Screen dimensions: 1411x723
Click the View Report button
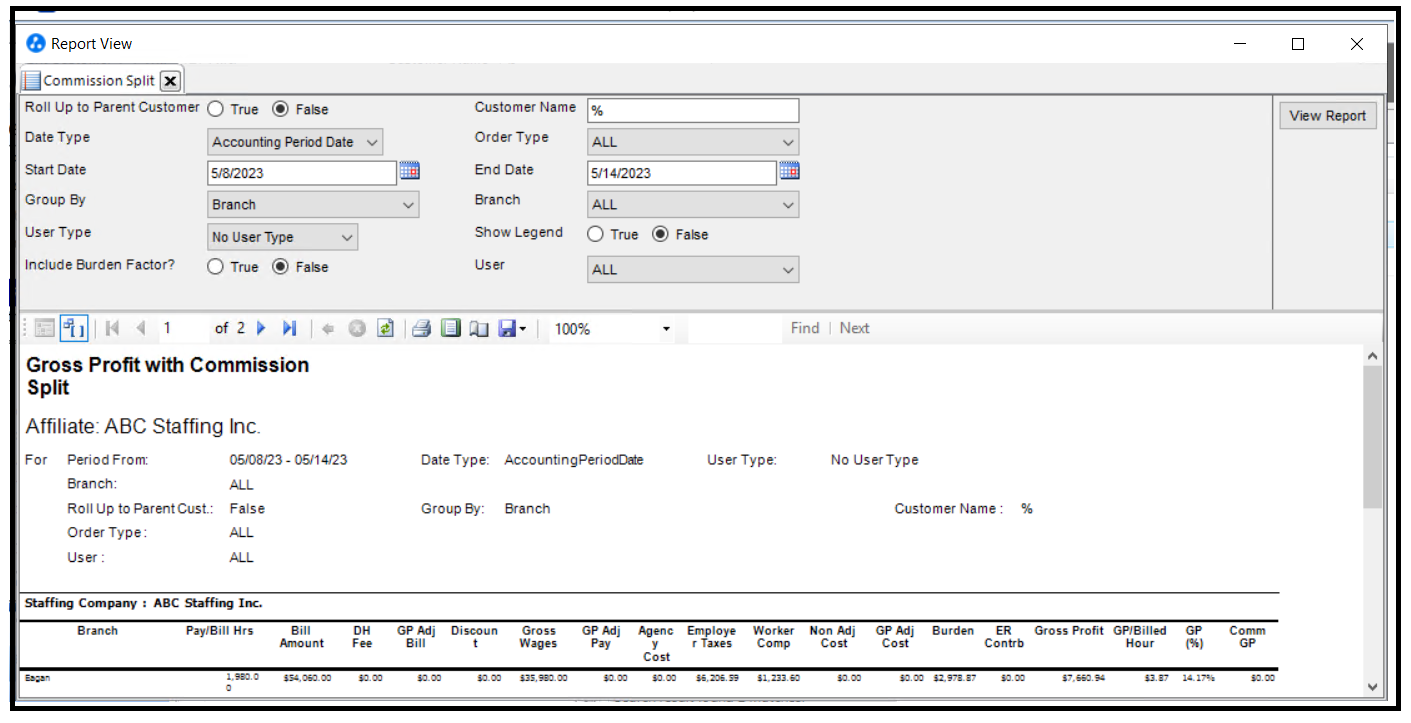[x=1327, y=116]
